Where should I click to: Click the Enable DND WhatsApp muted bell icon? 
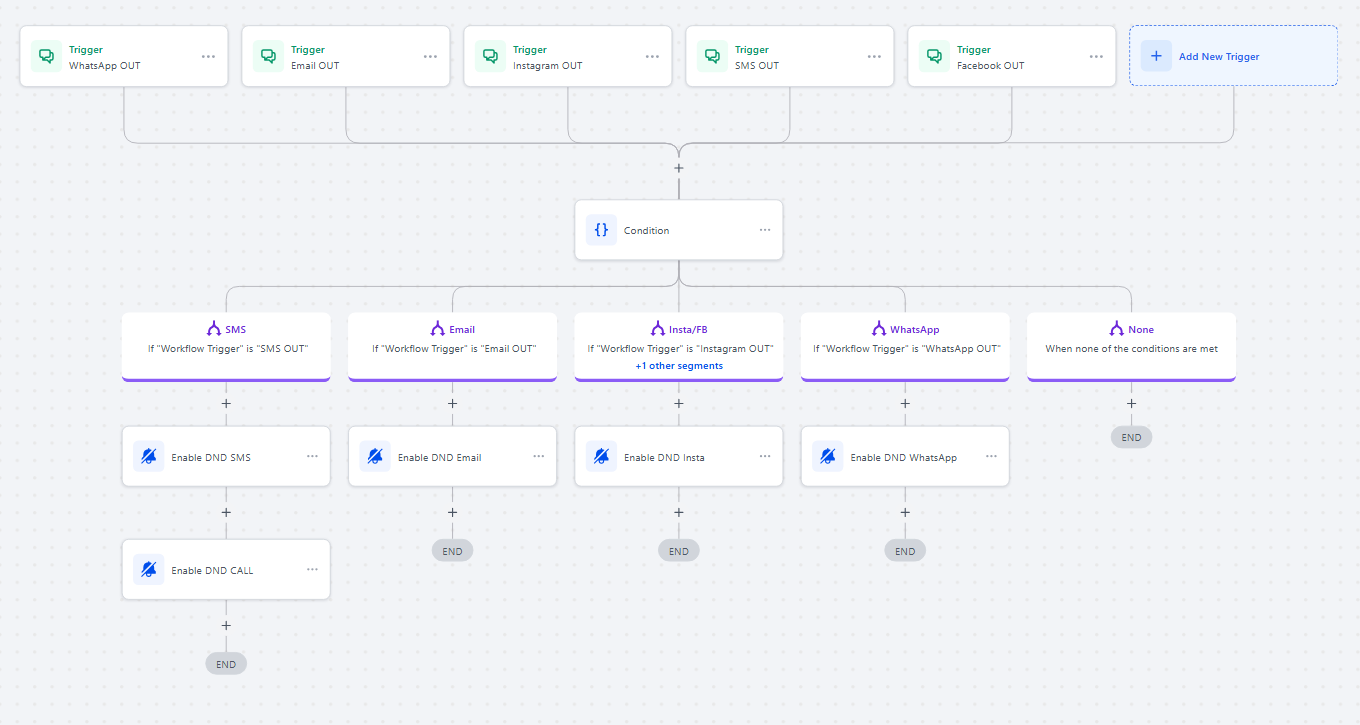point(828,457)
